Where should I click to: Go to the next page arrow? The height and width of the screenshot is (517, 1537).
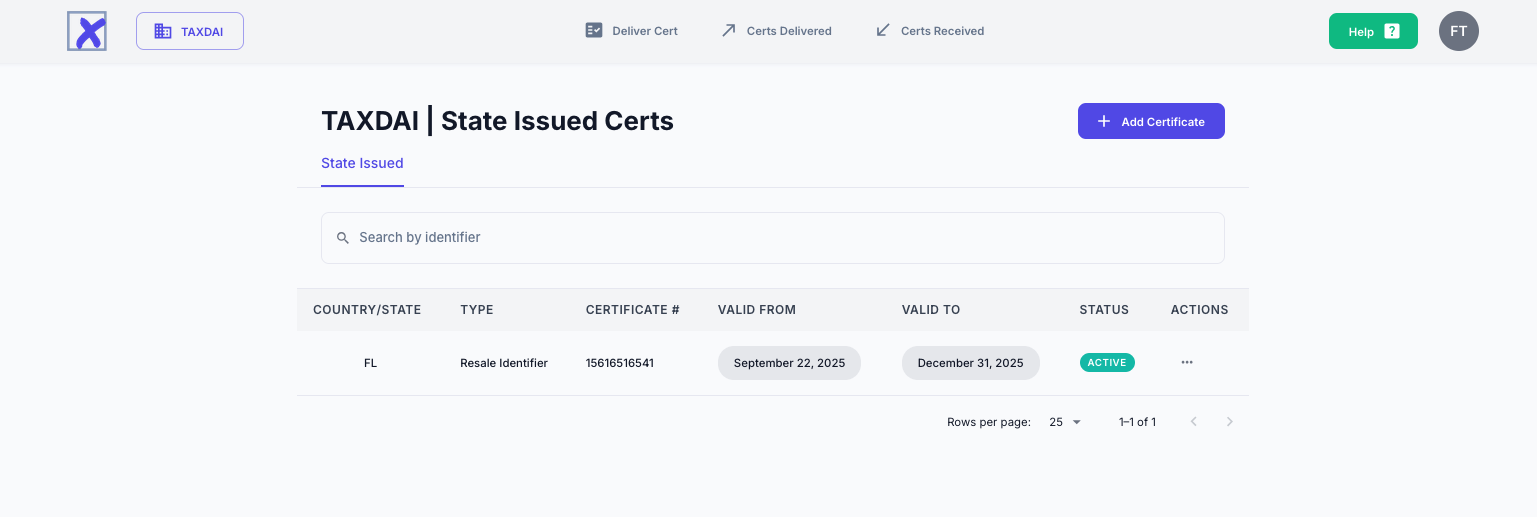pos(1229,422)
